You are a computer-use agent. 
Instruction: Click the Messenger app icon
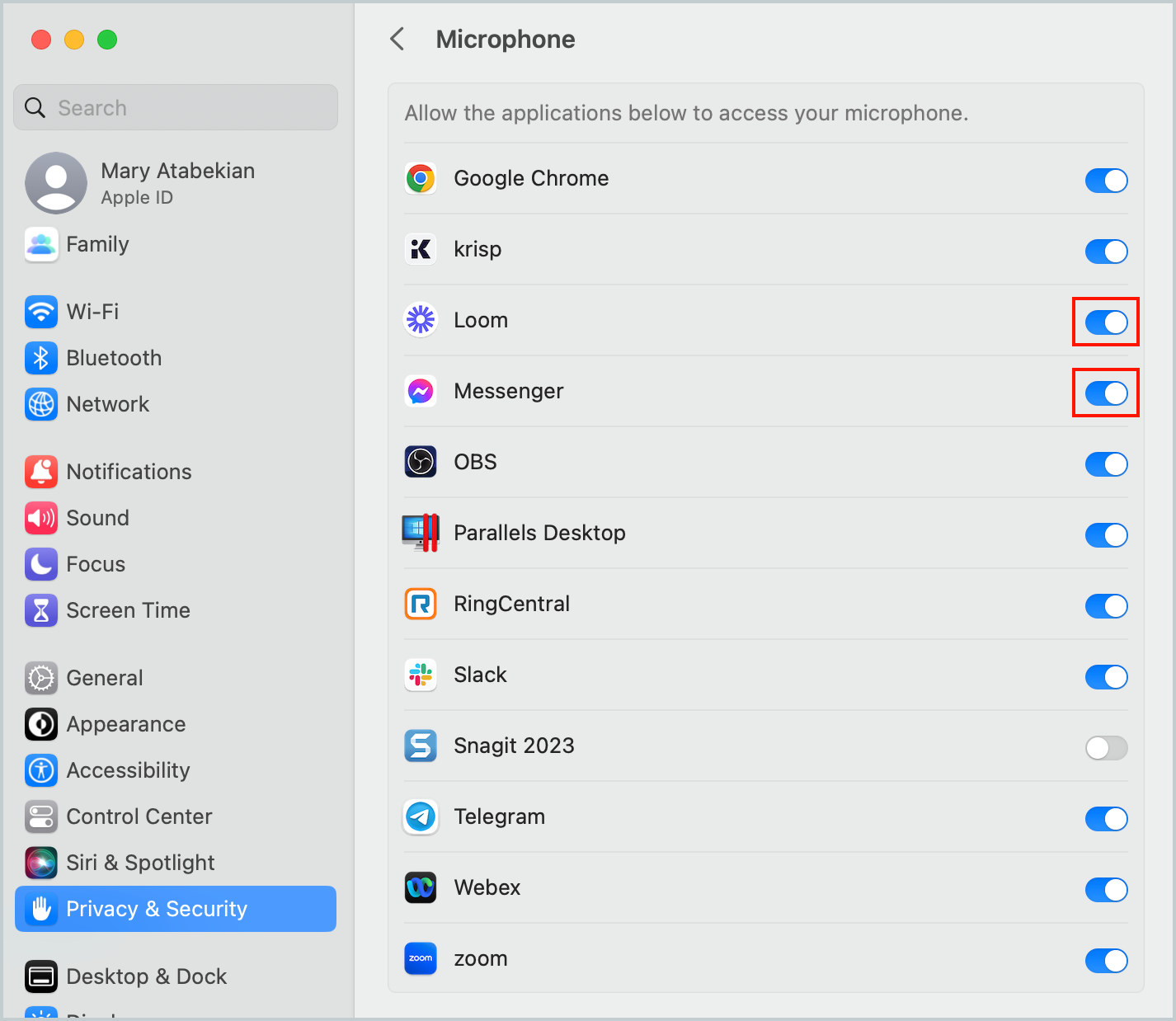pyautogui.click(x=421, y=391)
